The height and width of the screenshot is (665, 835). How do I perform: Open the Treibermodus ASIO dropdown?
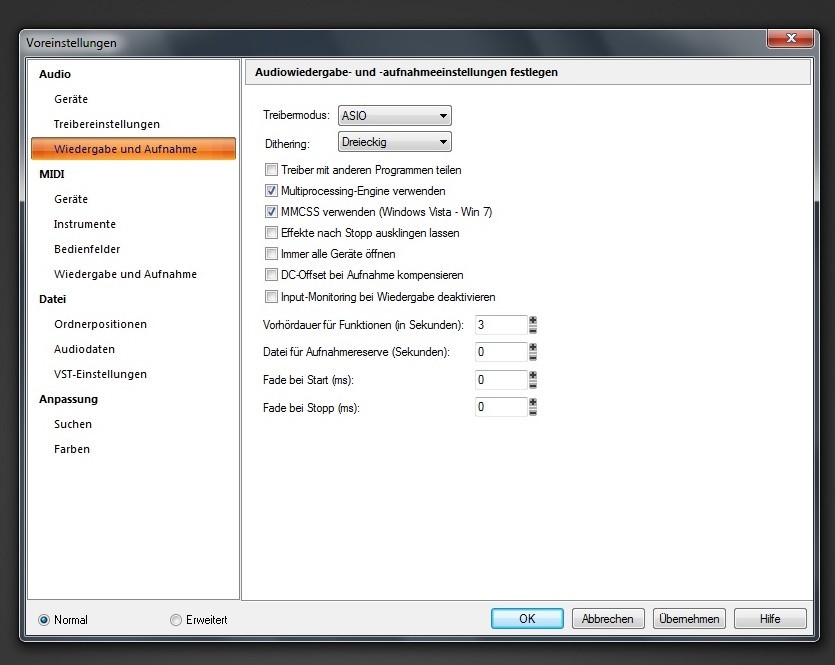(x=395, y=116)
